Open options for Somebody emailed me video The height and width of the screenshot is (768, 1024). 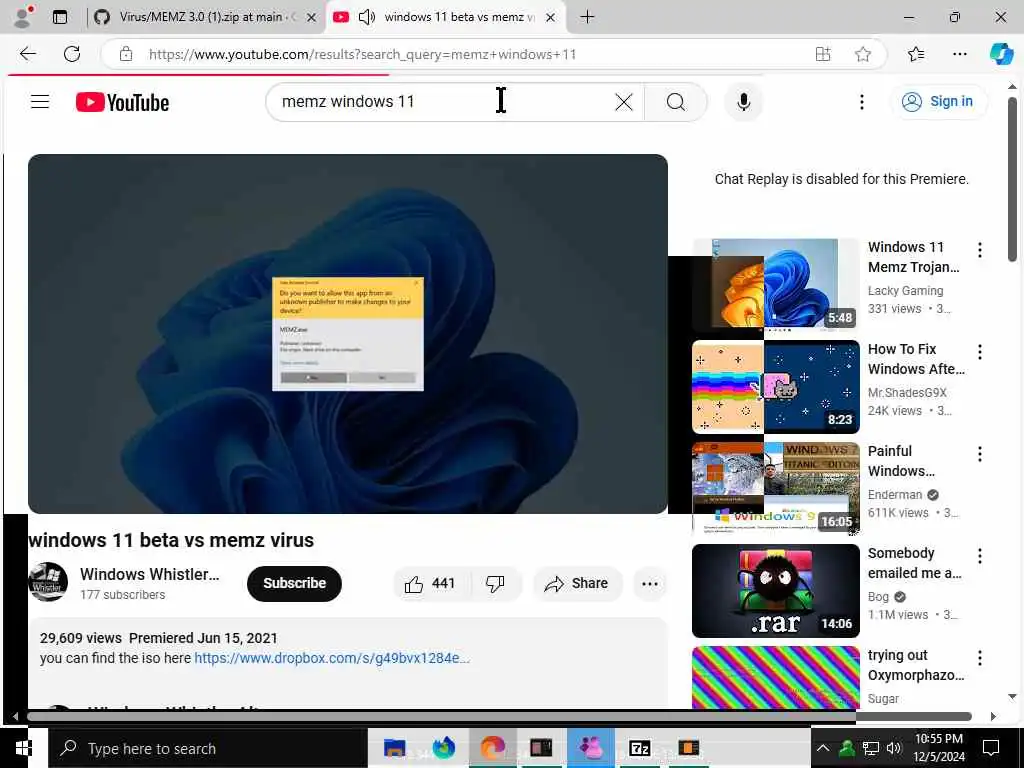980,556
